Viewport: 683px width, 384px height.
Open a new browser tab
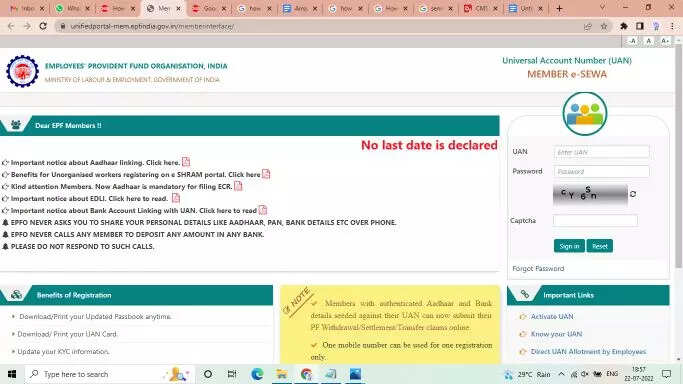[559, 8]
